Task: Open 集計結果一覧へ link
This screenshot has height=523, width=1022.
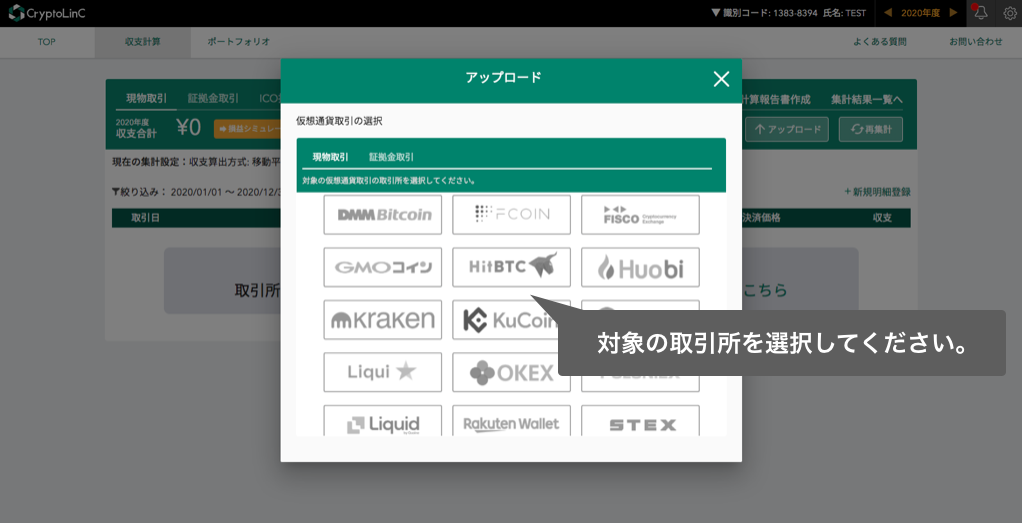Action: [x=866, y=100]
